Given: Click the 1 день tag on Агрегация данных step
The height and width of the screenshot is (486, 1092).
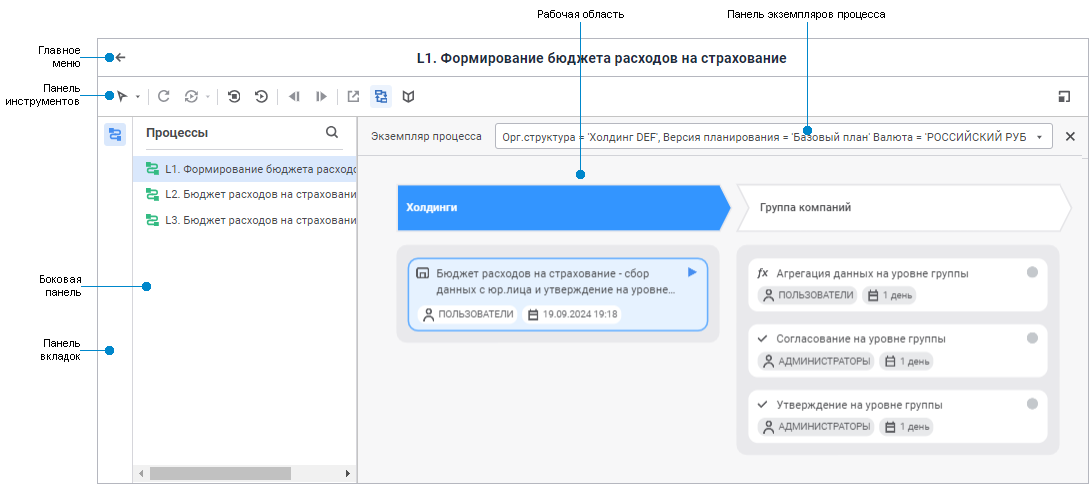Looking at the screenshot, I should tap(889, 295).
